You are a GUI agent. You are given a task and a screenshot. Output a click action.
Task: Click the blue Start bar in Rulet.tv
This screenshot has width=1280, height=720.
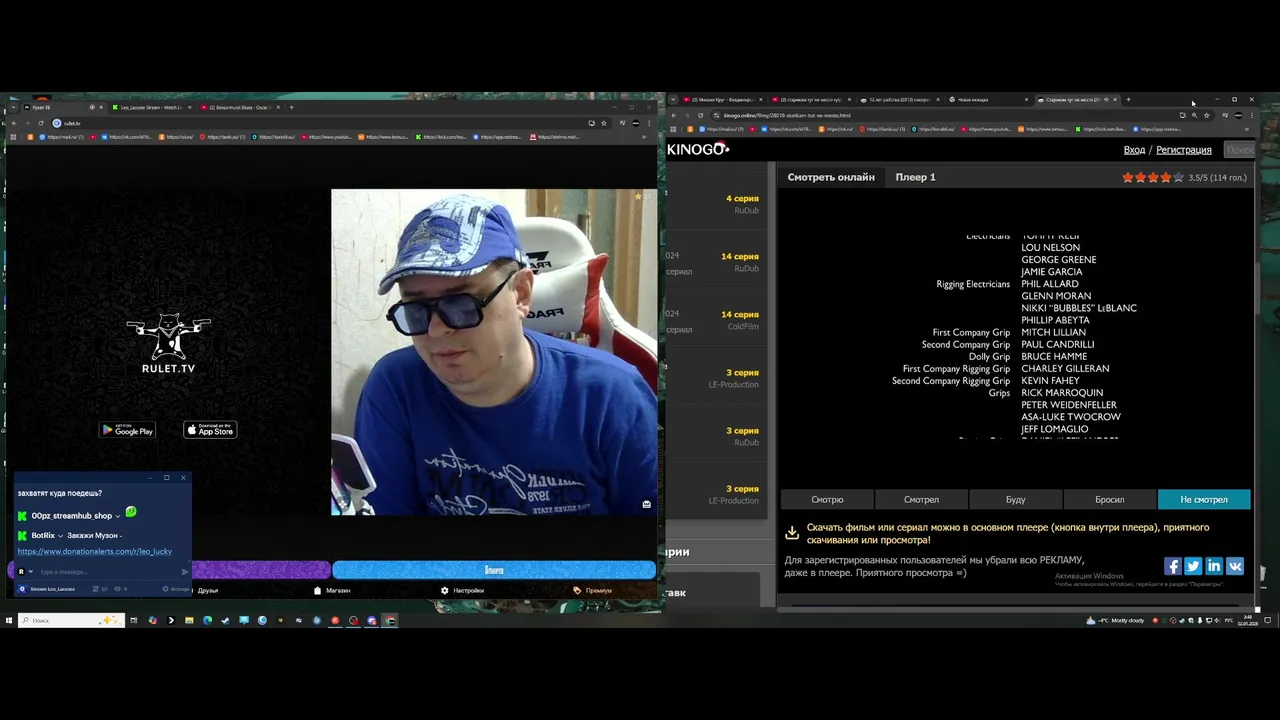(x=494, y=570)
